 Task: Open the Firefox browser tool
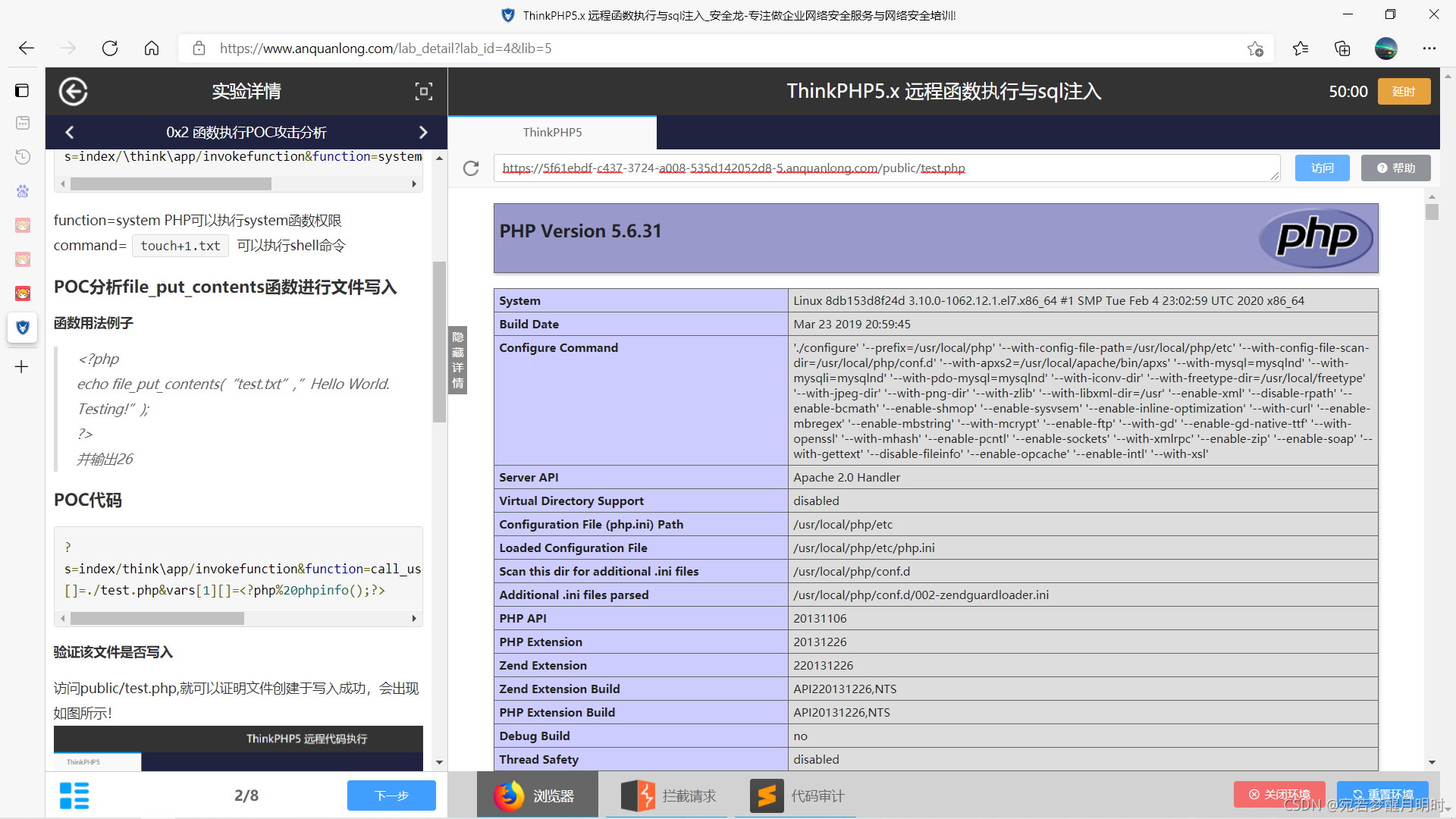tap(538, 795)
